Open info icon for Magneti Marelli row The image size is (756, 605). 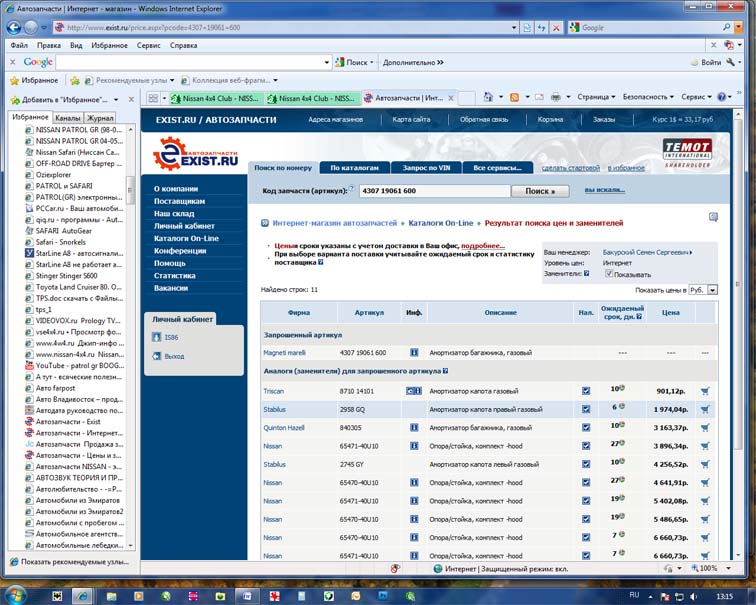click(414, 352)
